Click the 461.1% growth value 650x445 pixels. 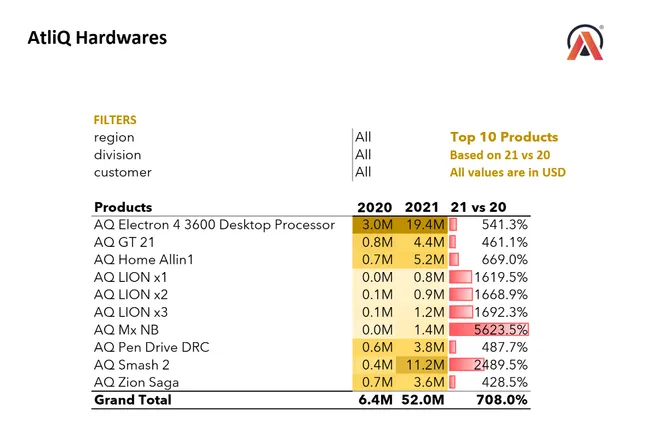504,242
